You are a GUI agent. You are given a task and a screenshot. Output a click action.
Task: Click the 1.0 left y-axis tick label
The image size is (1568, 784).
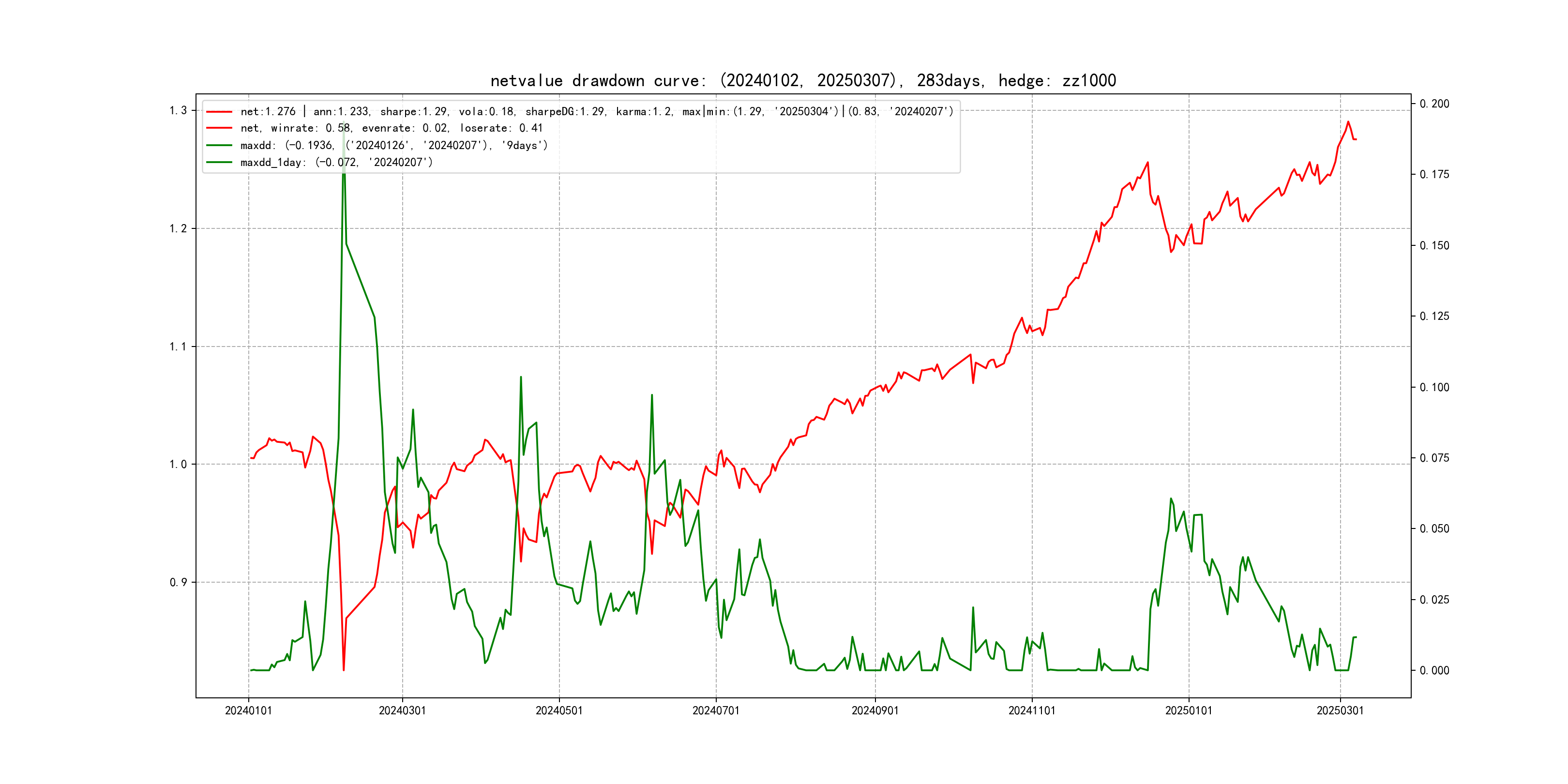pos(178,465)
